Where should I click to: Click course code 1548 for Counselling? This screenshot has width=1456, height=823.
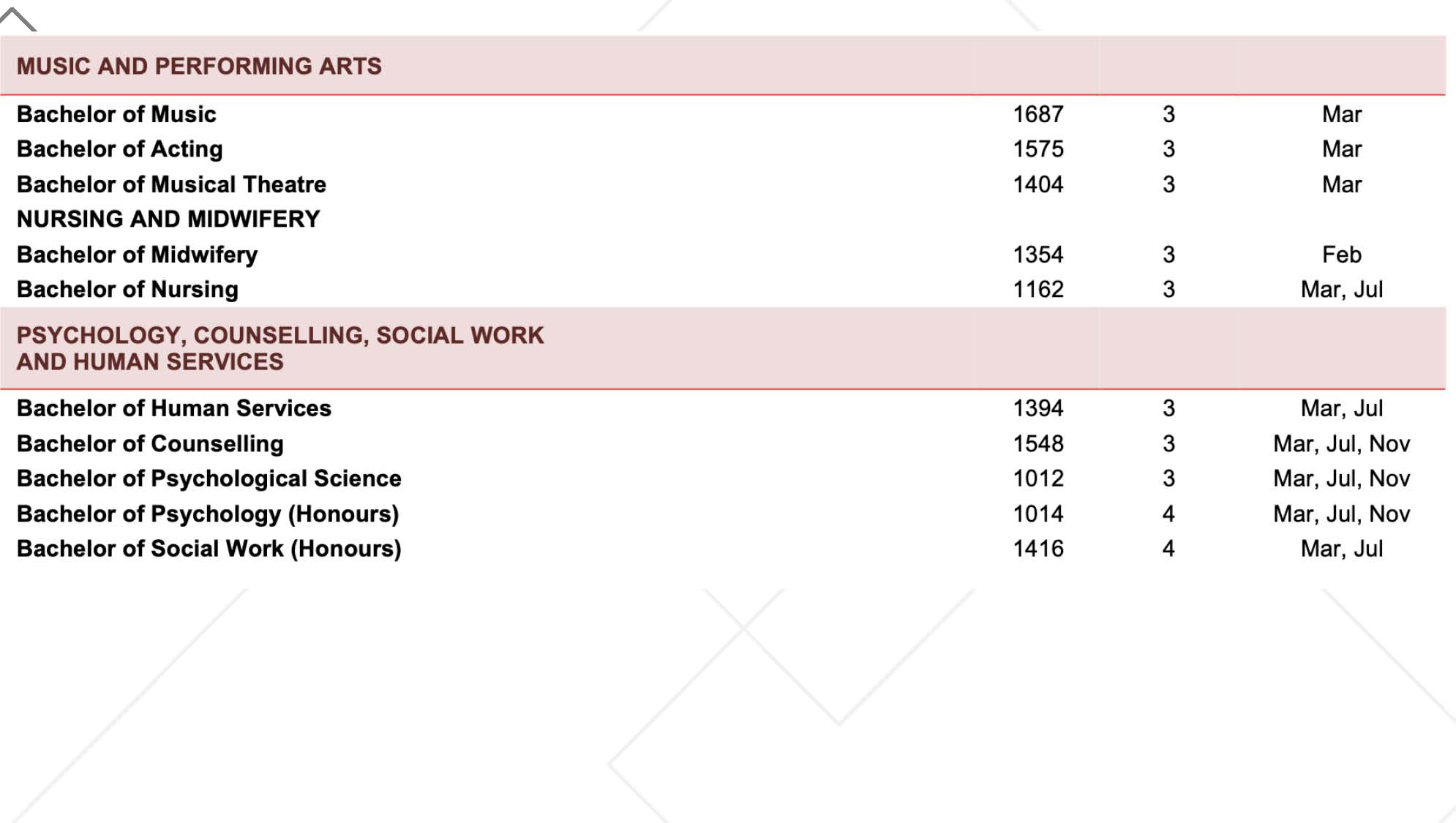1037,443
